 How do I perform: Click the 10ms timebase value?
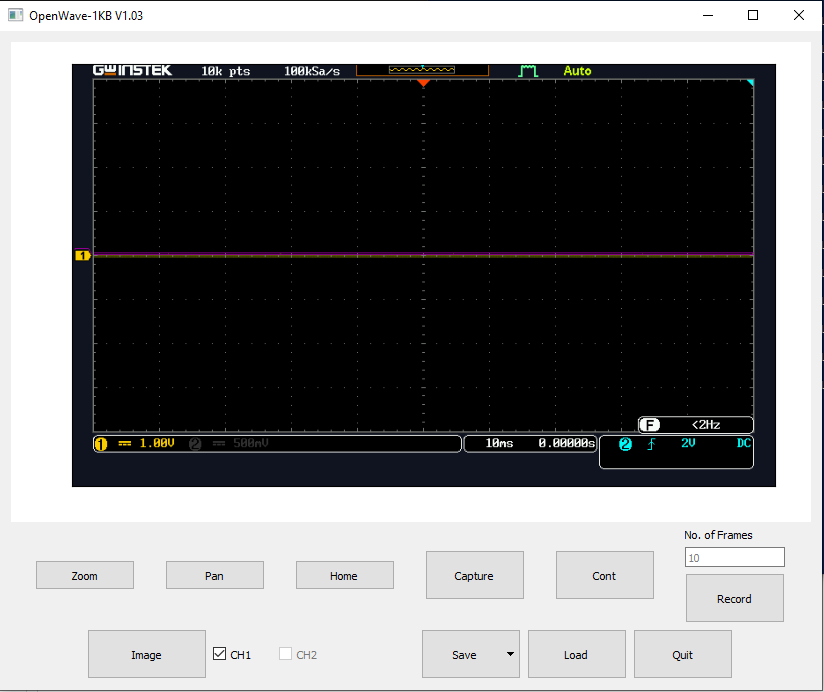(x=499, y=443)
